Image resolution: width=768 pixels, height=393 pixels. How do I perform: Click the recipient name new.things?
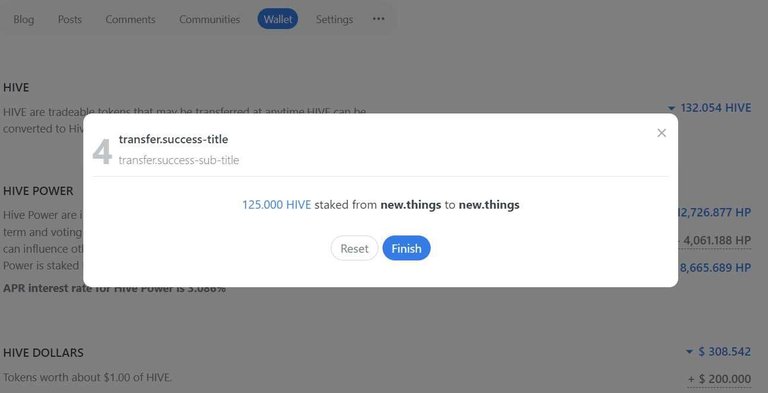coord(489,205)
